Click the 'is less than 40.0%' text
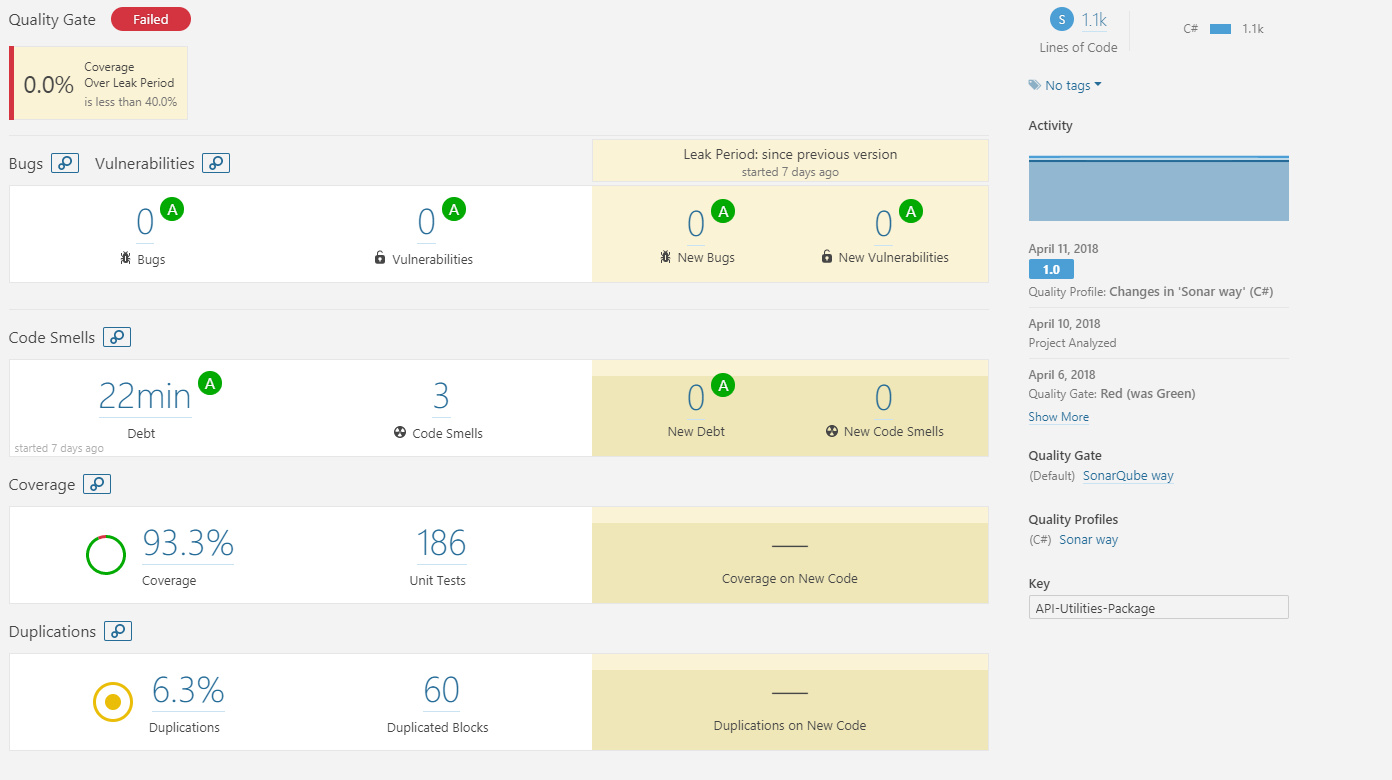The height and width of the screenshot is (780, 1392). click(x=131, y=102)
